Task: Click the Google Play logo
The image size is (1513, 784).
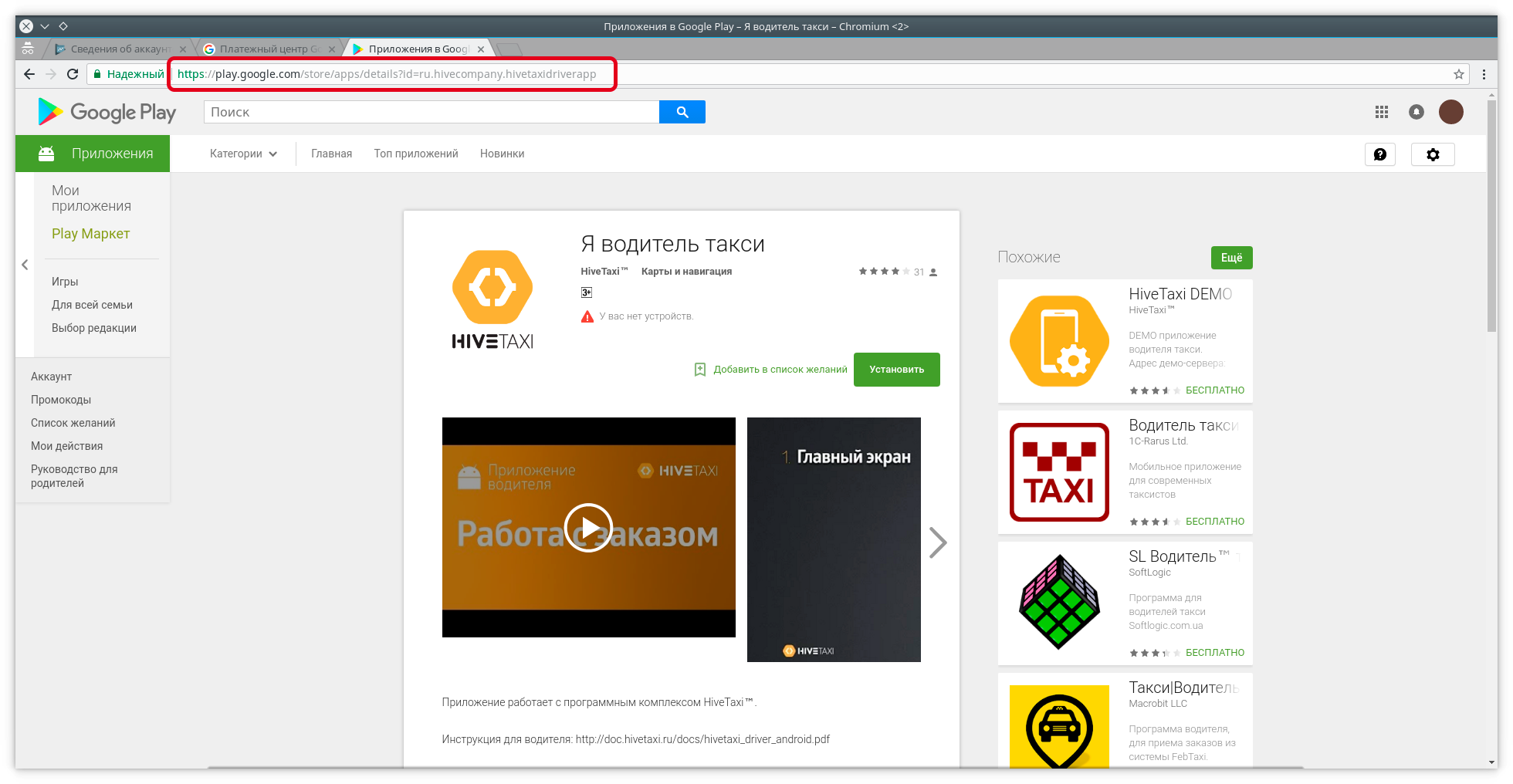Action: pos(107,112)
